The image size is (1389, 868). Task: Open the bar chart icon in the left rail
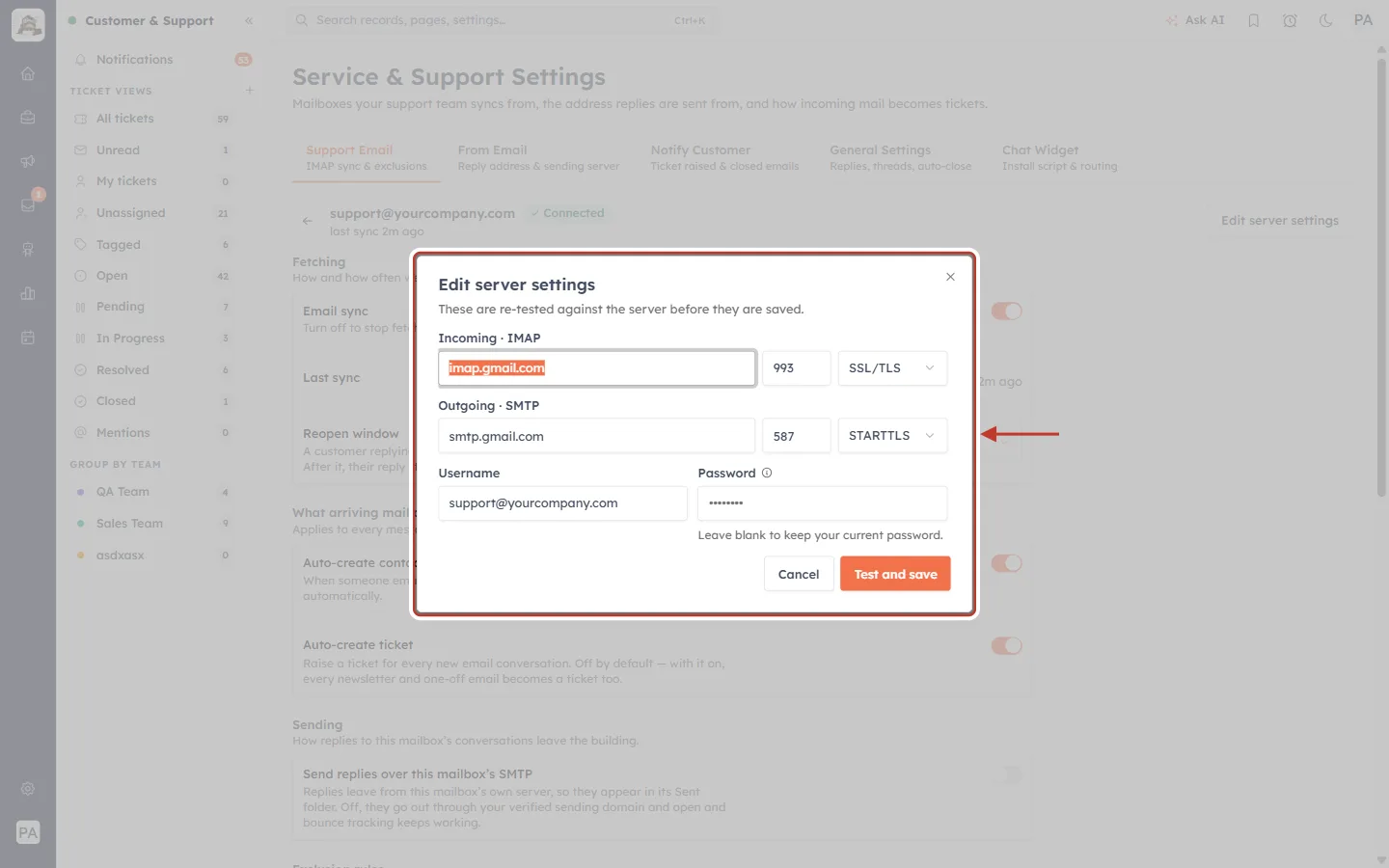(28, 293)
